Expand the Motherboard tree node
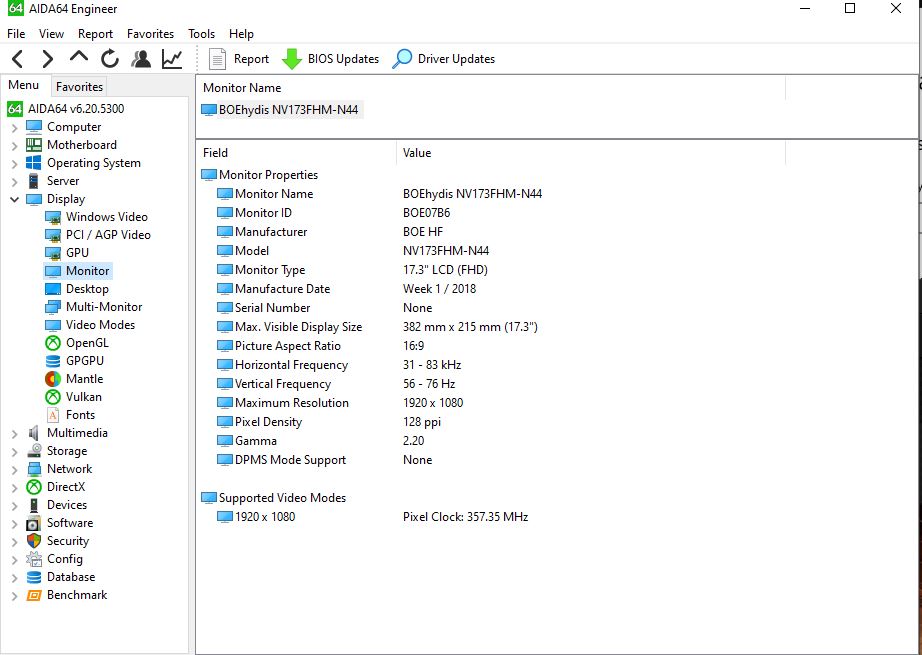The image size is (922, 655). point(15,145)
